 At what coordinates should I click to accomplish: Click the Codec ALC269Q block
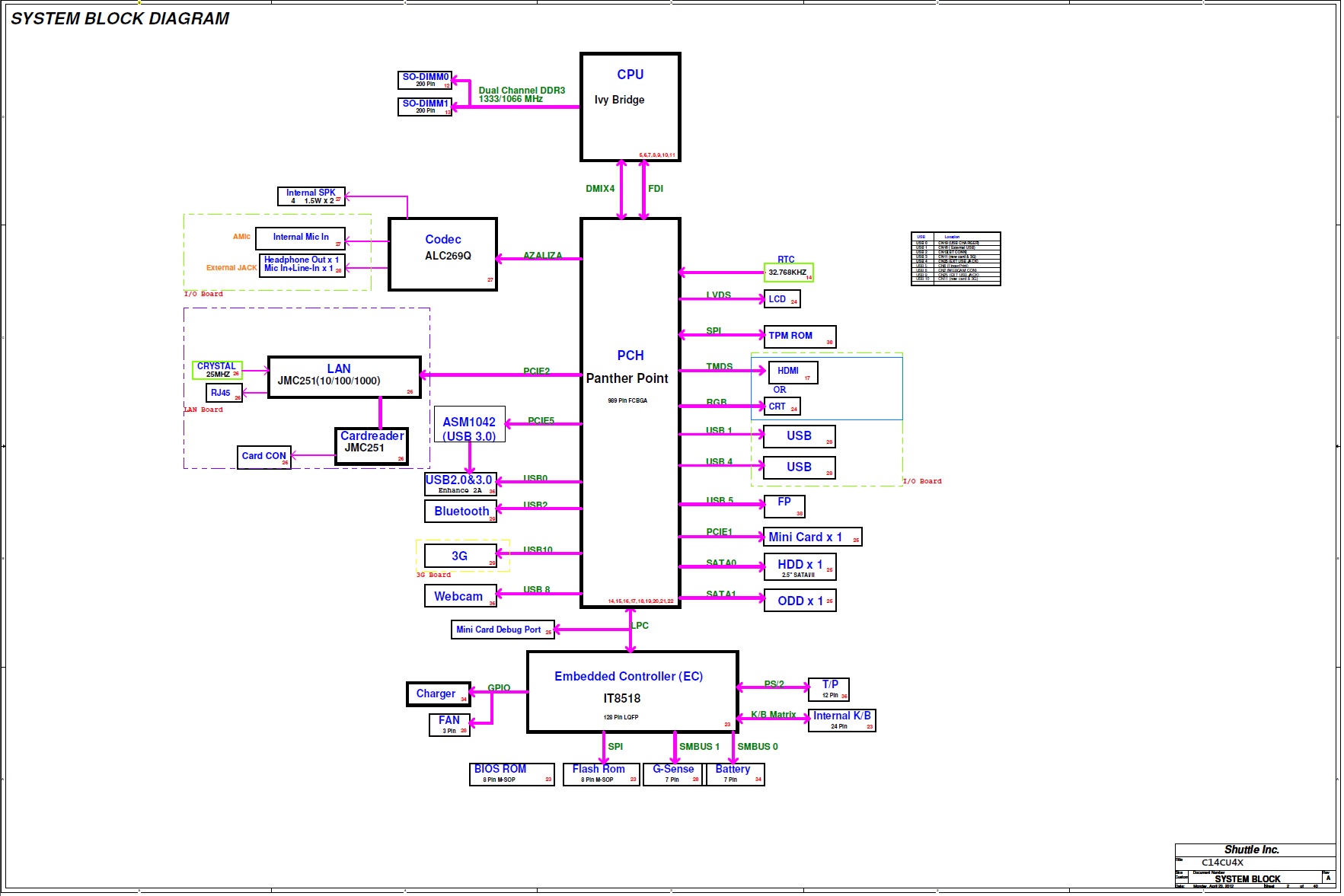point(442,254)
